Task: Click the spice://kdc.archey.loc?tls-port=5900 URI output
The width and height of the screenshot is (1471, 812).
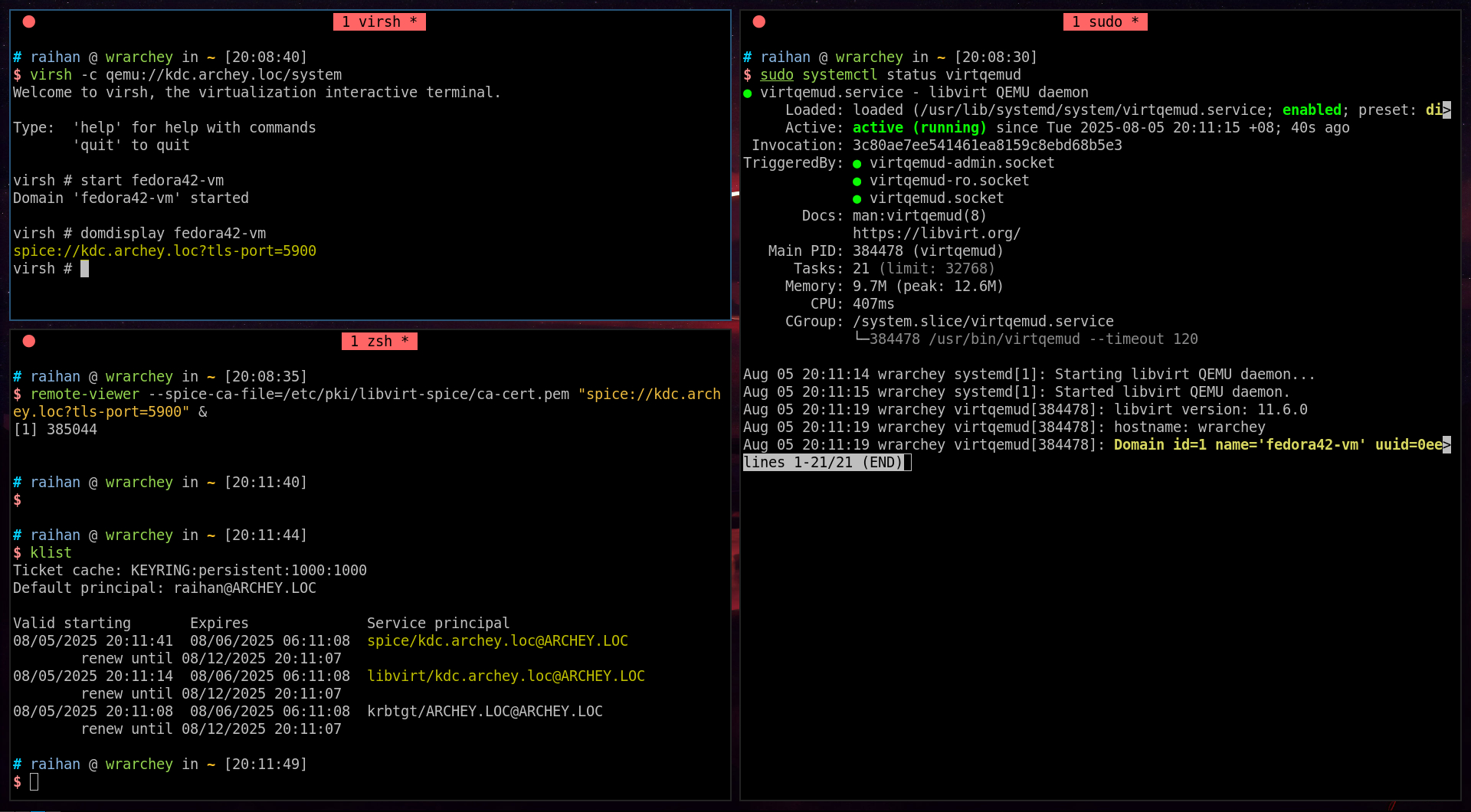Action: click(x=165, y=251)
